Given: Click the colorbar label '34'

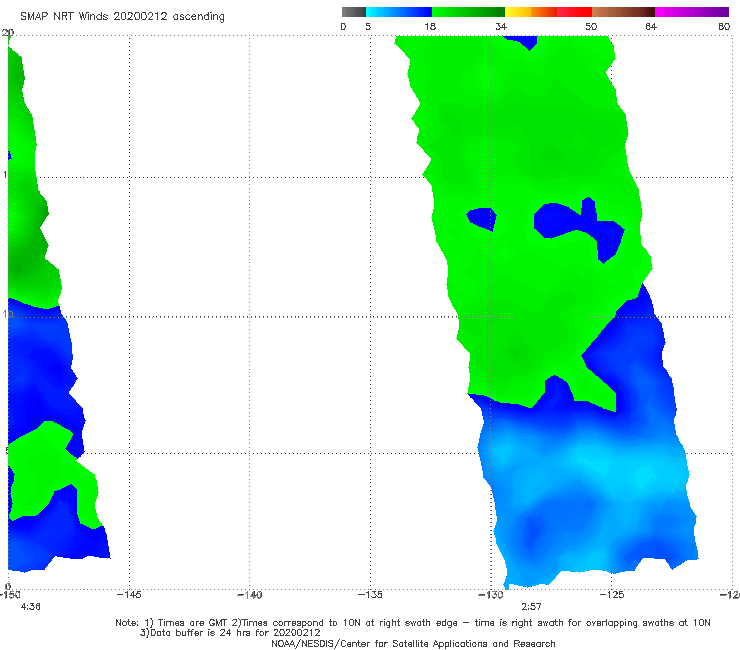Looking at the screenshot, I should pos(501,27).
